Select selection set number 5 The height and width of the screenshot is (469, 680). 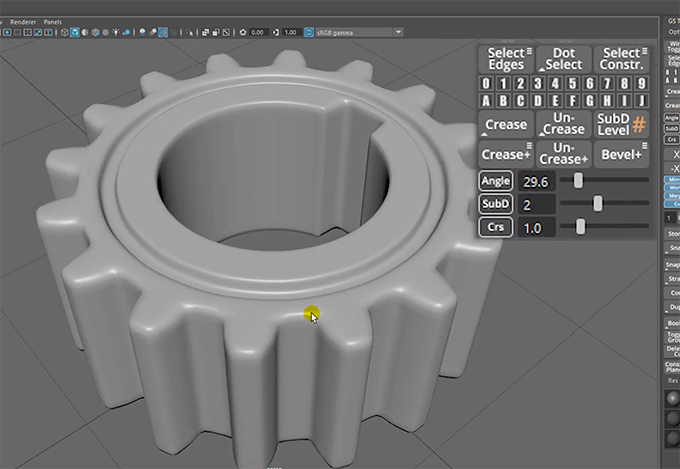[572, 83]
